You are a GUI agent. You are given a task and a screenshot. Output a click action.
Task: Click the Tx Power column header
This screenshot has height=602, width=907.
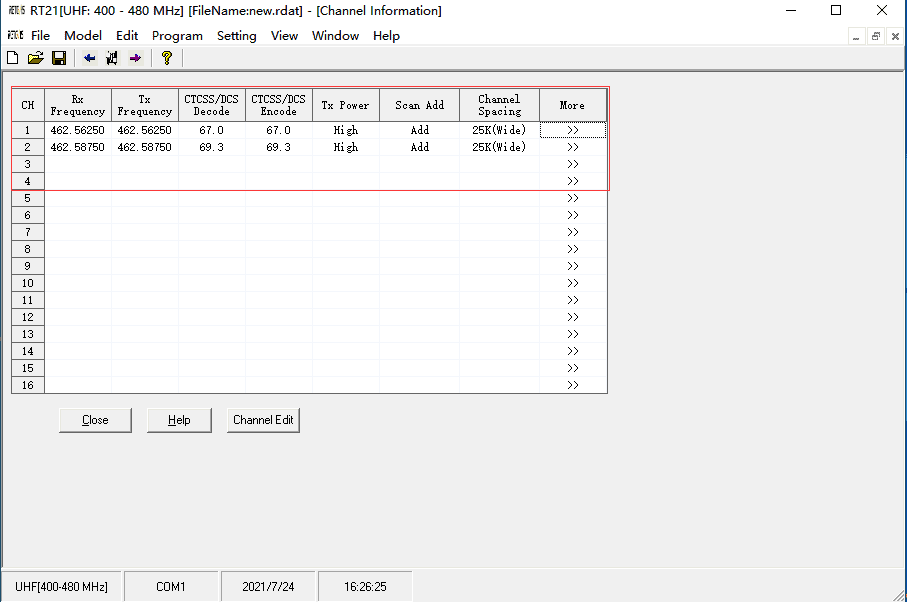(x=346, y=105)
